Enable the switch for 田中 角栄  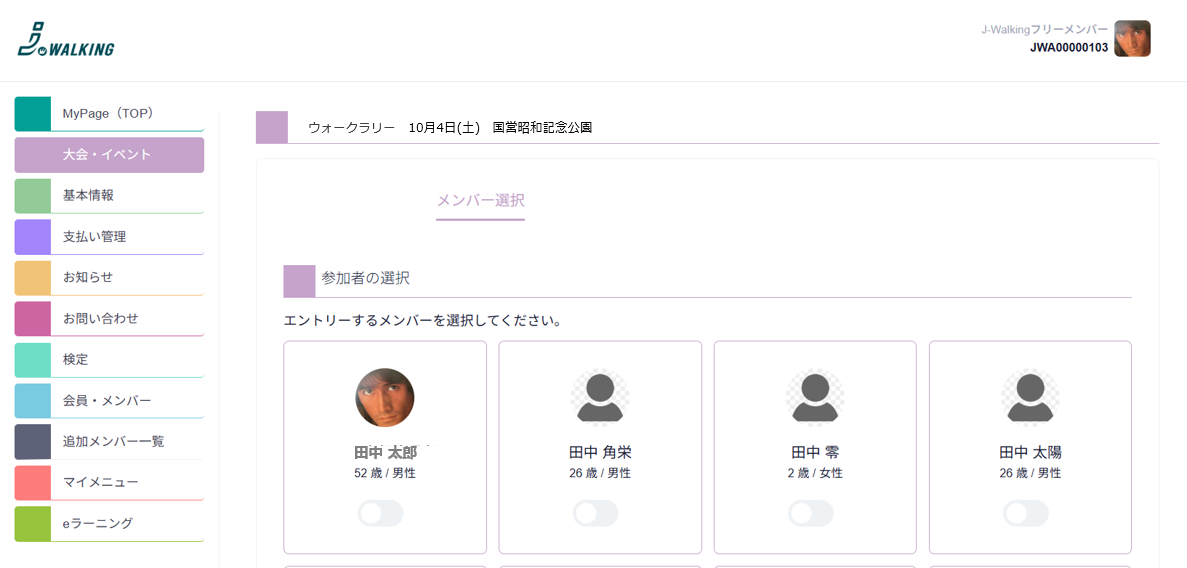(x=596, y=513)
